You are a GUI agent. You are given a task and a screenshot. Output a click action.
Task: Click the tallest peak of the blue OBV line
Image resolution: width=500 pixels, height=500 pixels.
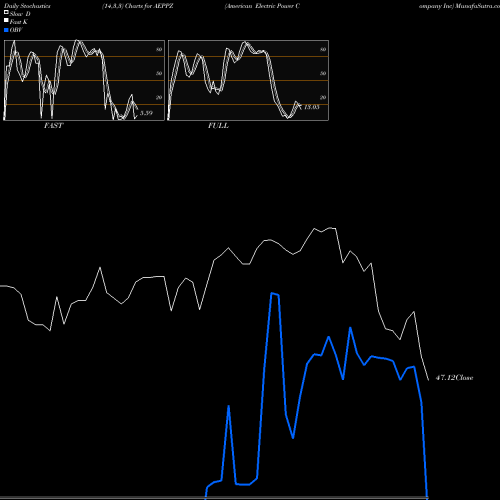[x=272, y=293]
